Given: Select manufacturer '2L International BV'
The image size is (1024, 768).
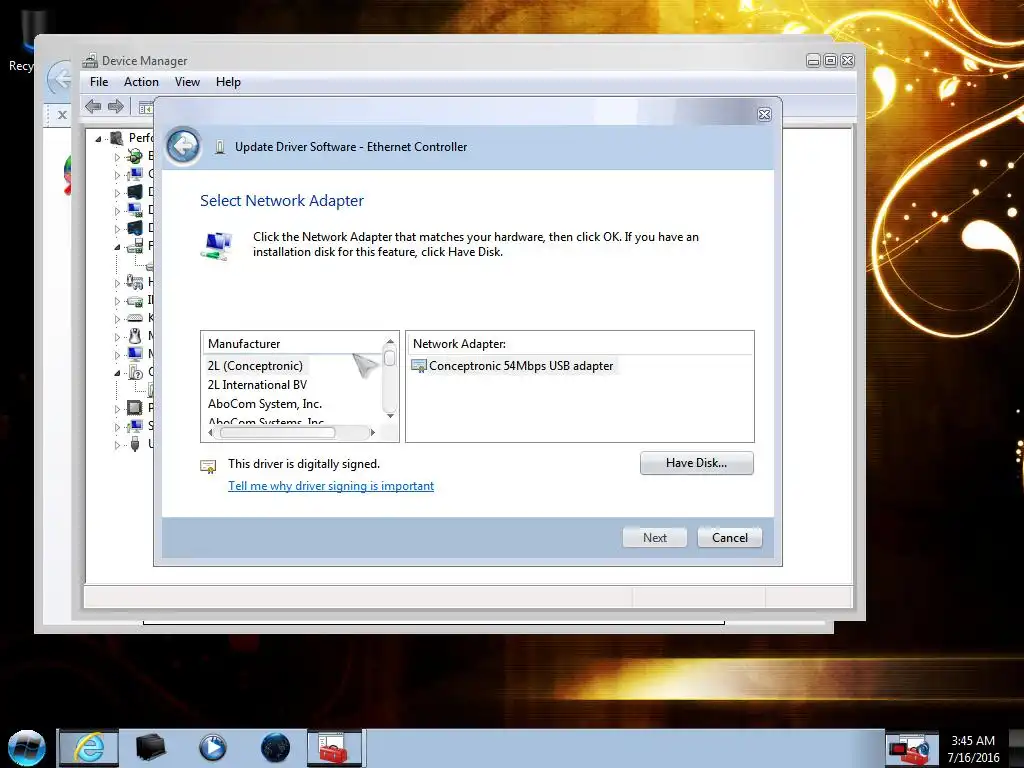Looking at the screenshot, I should (257, 385).
